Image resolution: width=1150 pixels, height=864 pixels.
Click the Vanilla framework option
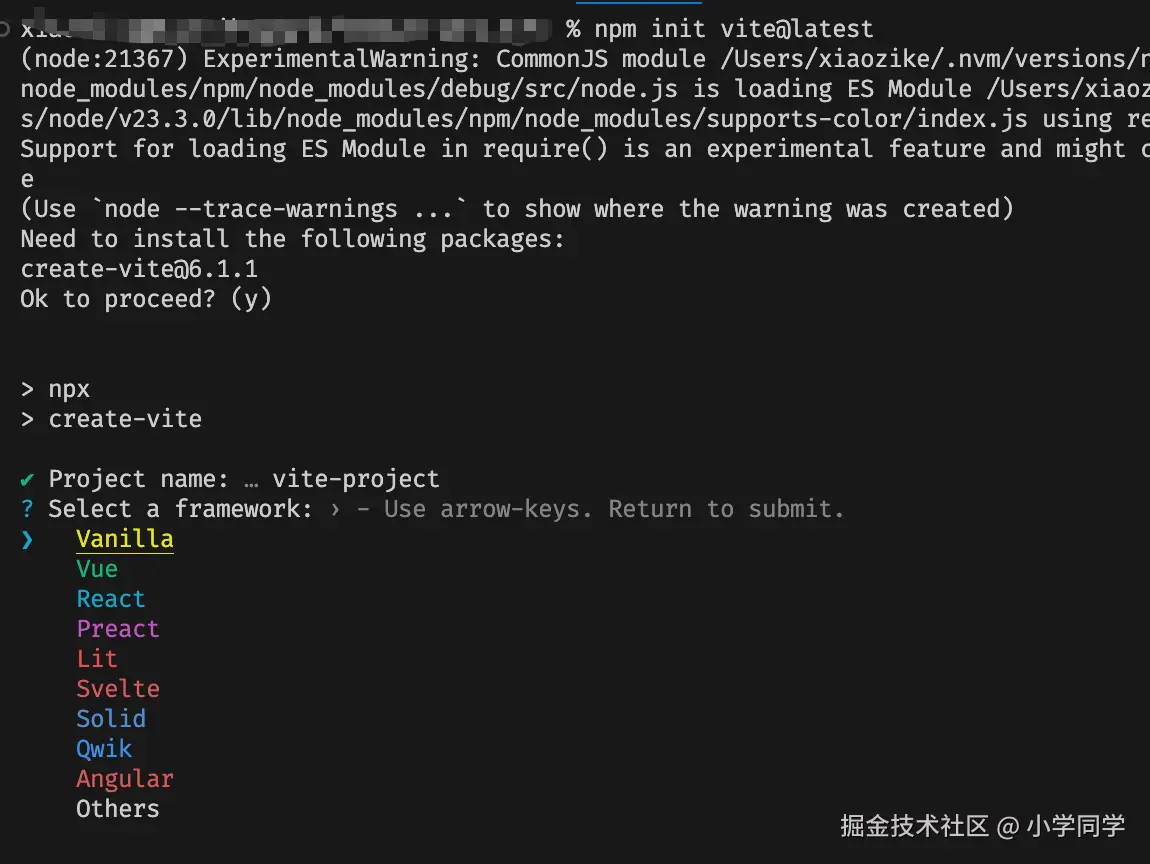point(124,539)
